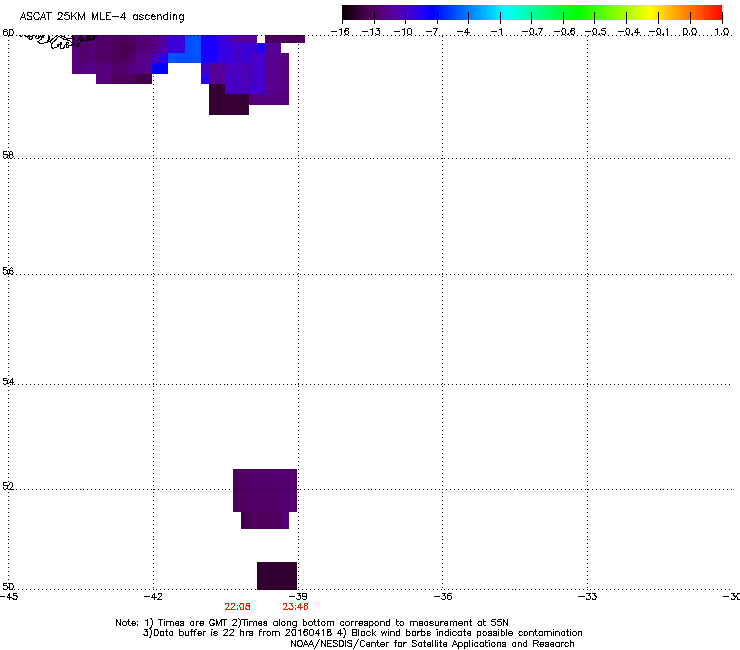Select the '-0.5' color scale label

596,32
